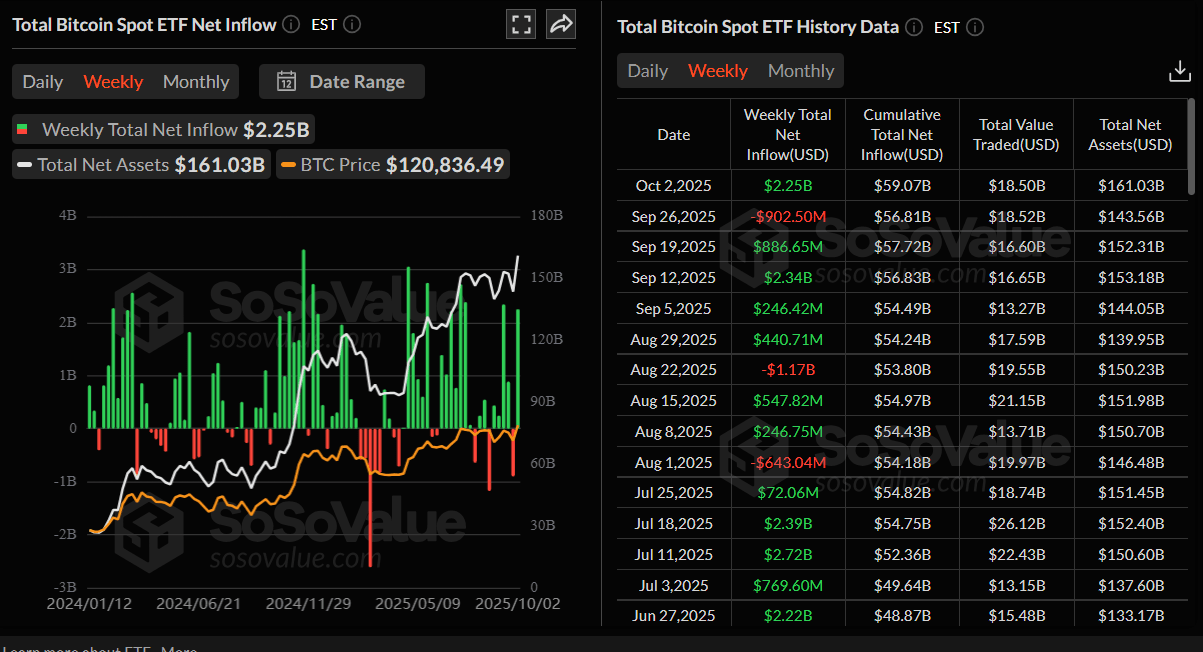This screenshot has height=652, width=1203.
Task: Switch the chart to Monthly view
Action: pyautogui.click(x=196, y=82)
